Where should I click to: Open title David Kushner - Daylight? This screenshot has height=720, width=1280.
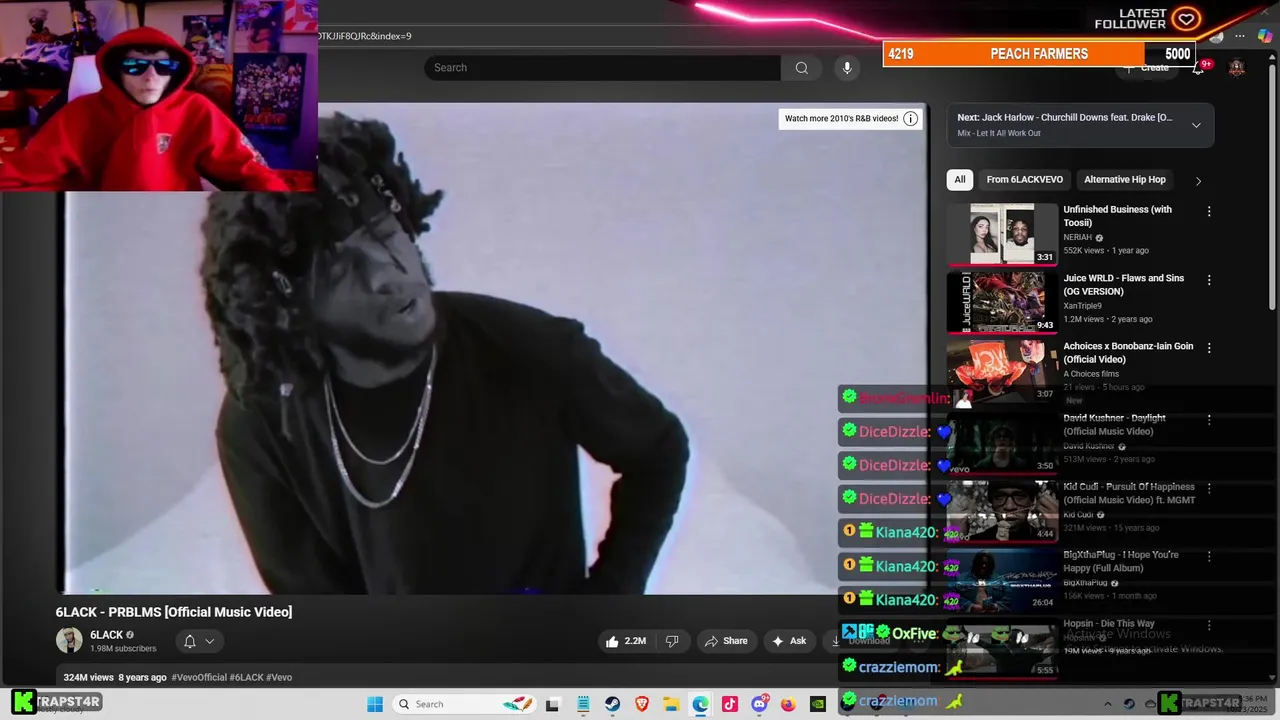pyautogui.click(x=1114, y=424)
